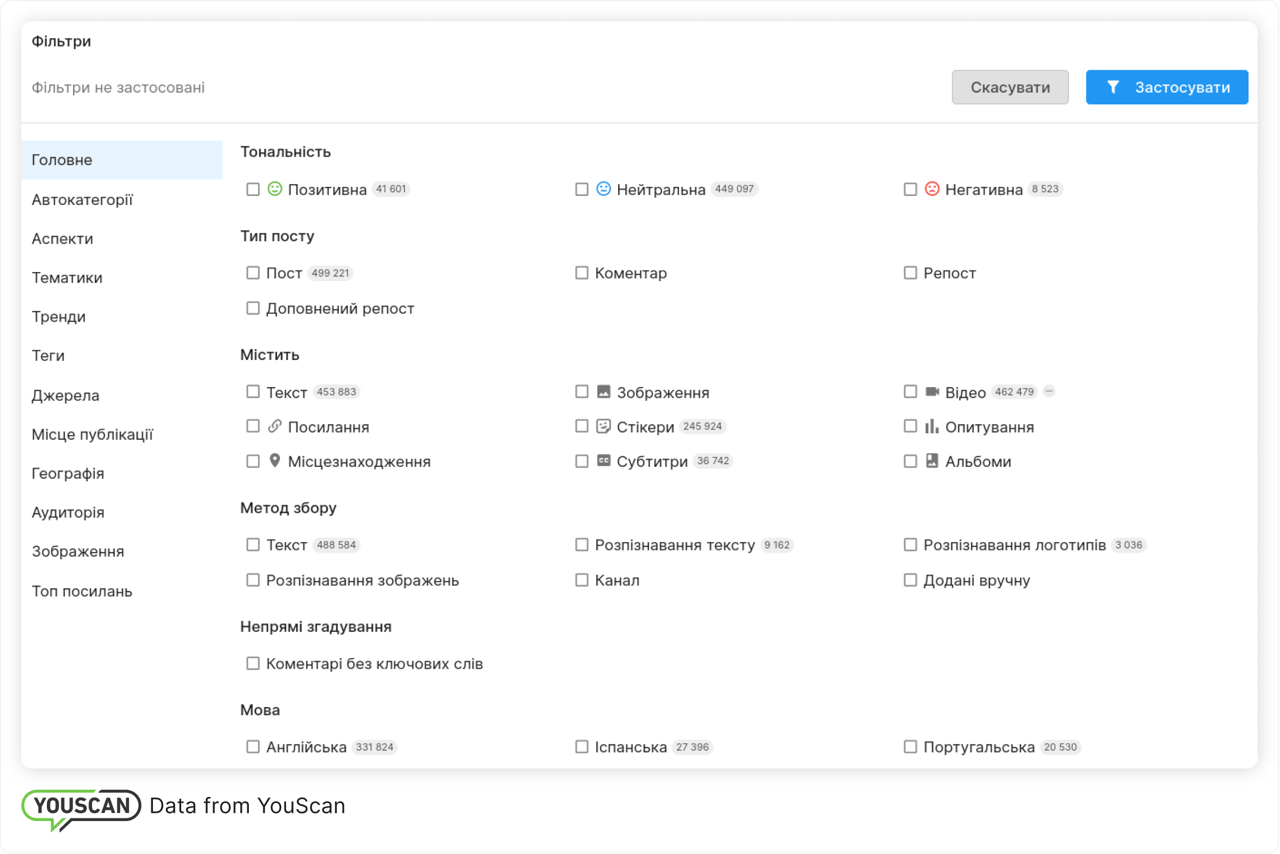
Task: Tick the Коментарі без ключових слів checkbox
Action: 253,664
